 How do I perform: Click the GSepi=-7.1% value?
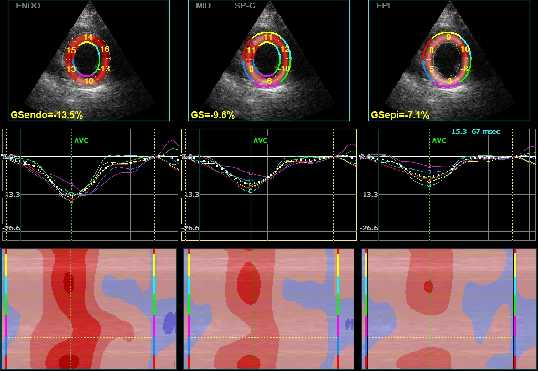pos(400,115)
